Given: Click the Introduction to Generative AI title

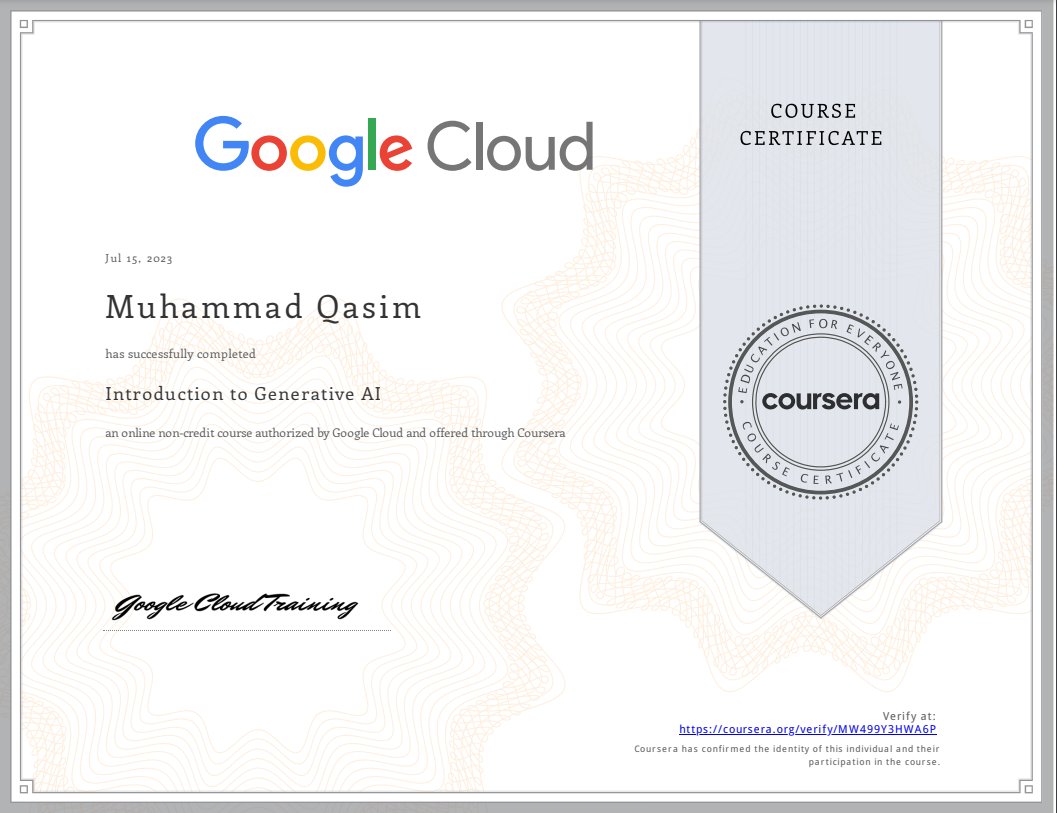Looking at the screenshot, I should coord(243,394).
